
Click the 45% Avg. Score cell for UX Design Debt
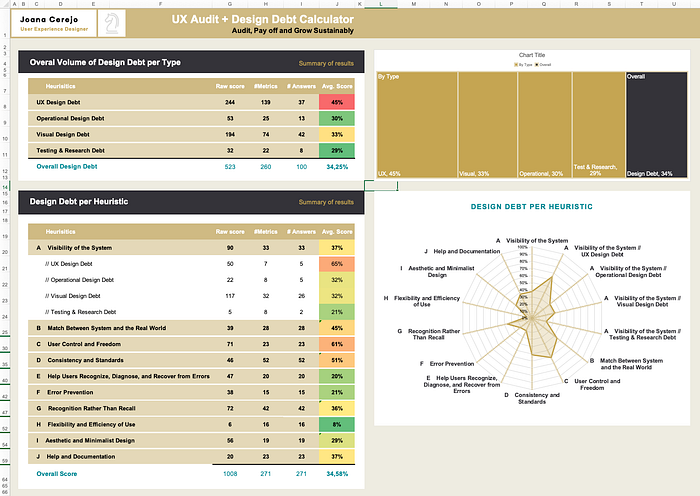pyautogui.click(x=337, y=102)
